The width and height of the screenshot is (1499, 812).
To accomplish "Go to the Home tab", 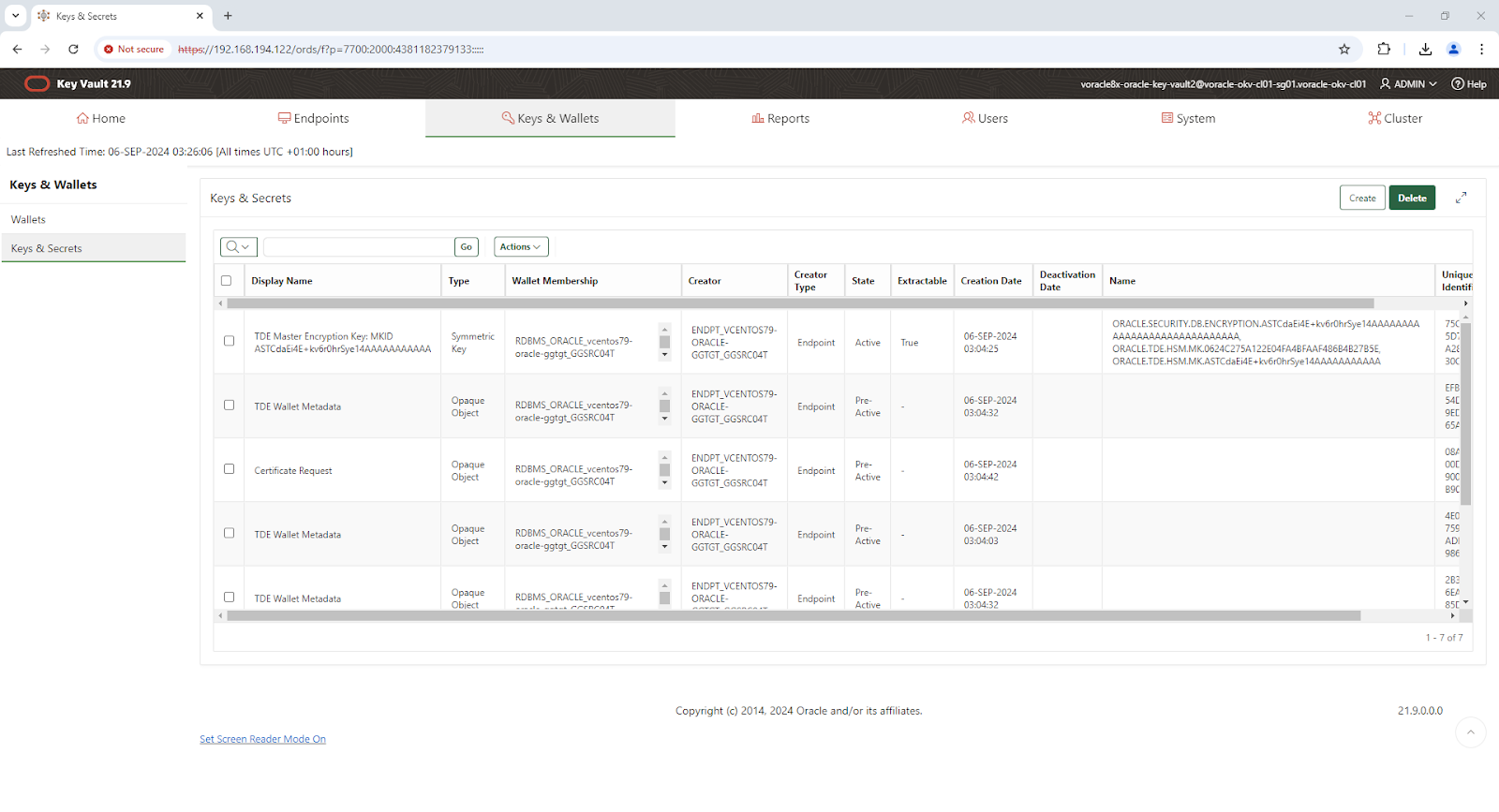I will (101, 118).
